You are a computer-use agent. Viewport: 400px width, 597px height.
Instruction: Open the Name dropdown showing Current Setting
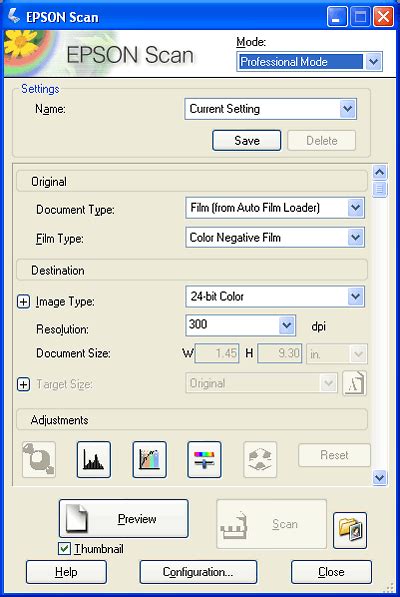click(271, 109)
